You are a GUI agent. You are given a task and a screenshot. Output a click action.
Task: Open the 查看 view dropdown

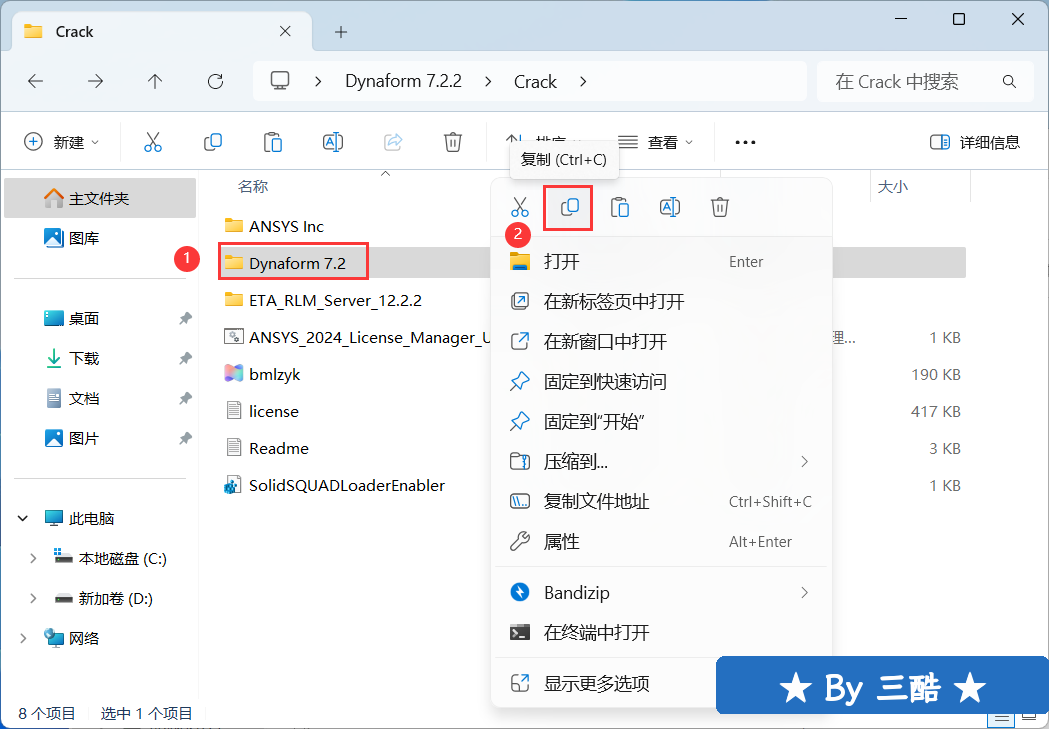click(x=656, y=142)
